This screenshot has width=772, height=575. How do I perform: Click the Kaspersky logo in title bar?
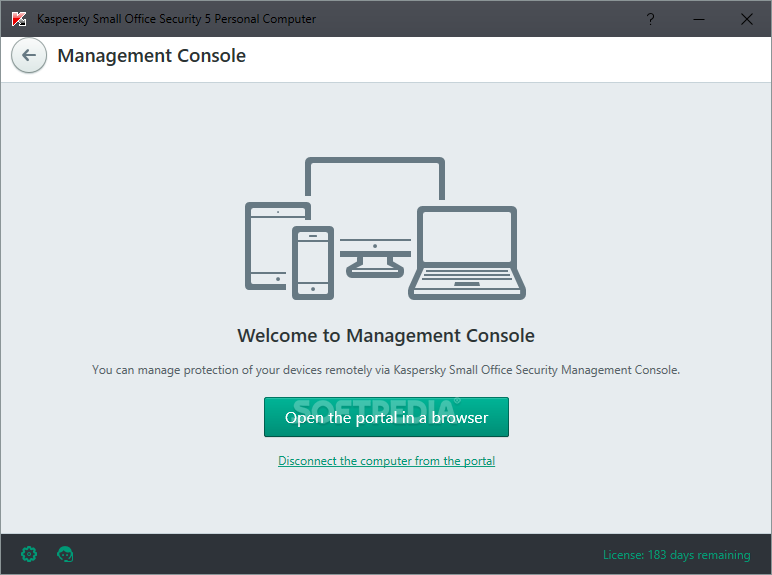coord(19,19)
